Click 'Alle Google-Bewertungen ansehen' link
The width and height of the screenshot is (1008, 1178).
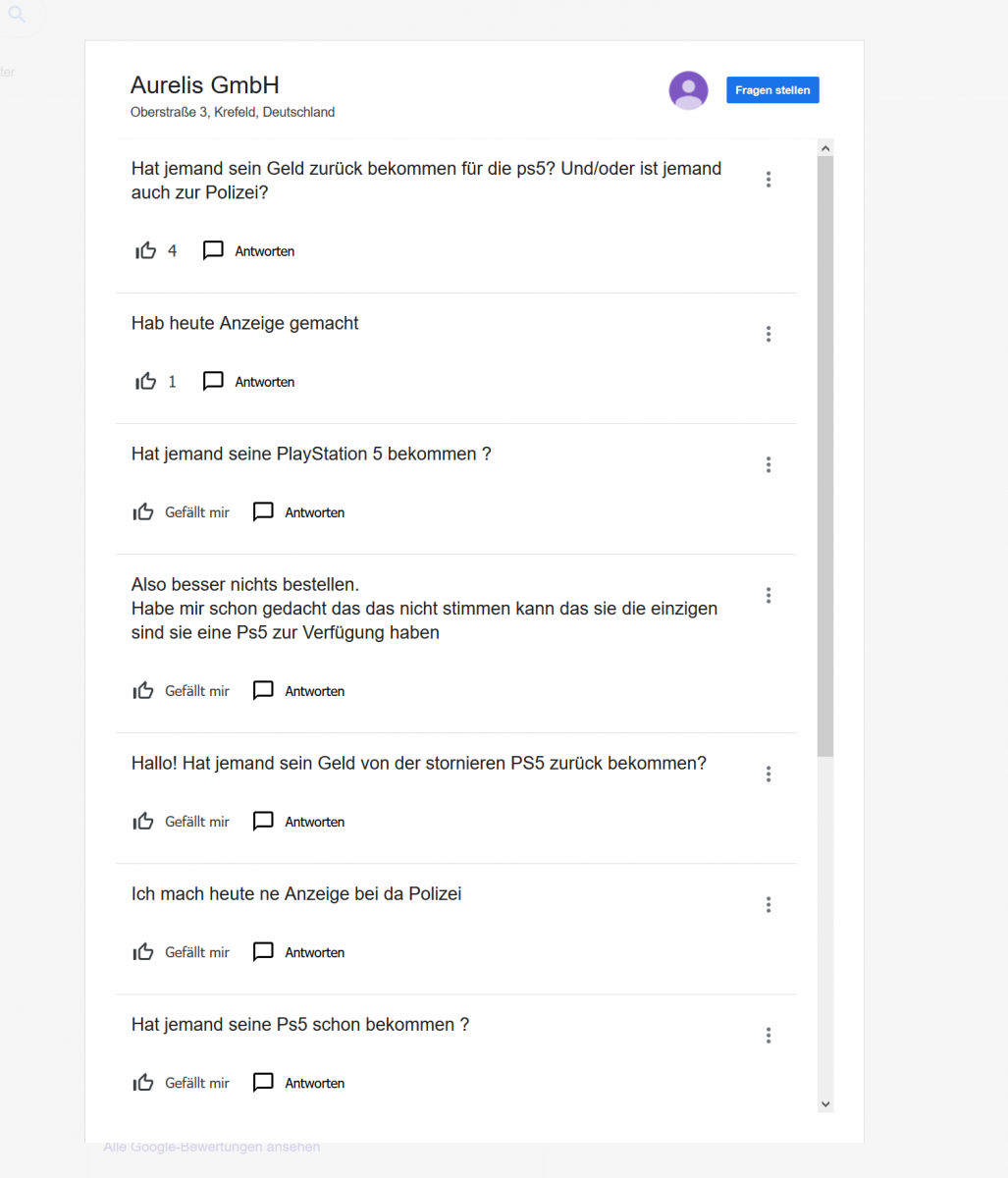[212, 1147]
